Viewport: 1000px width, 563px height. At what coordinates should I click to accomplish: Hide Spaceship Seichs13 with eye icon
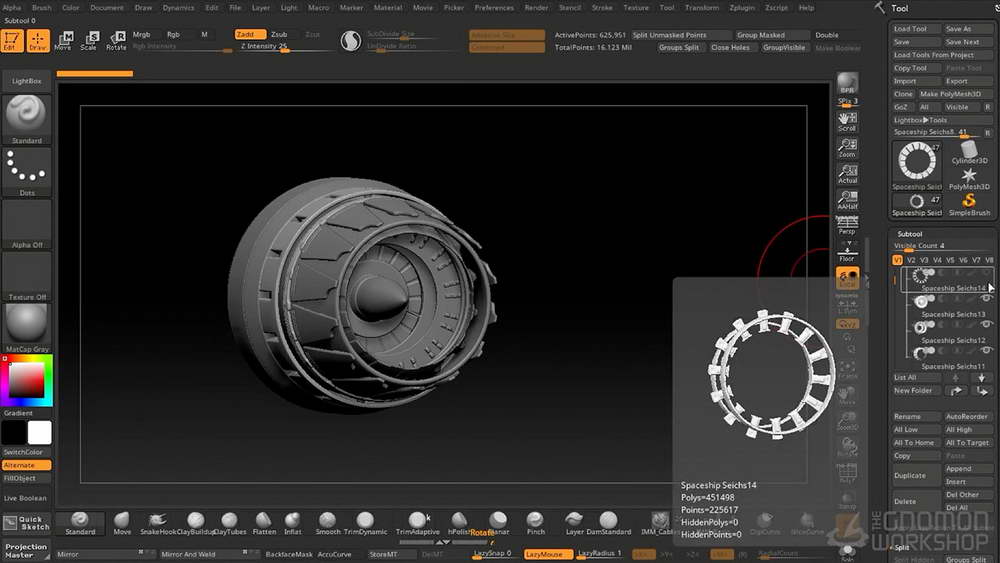tap(986, 298)
